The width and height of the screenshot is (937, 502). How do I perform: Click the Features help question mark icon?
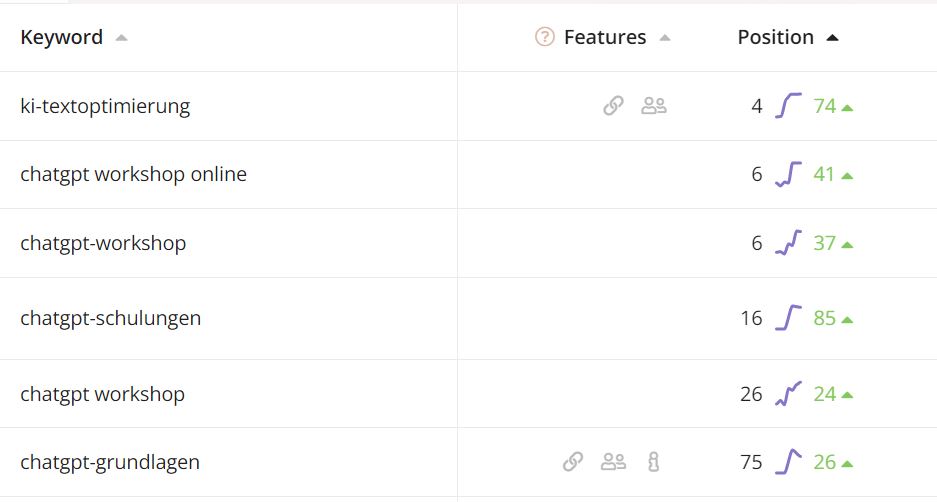pyautogui.click(x=544, y=37)
